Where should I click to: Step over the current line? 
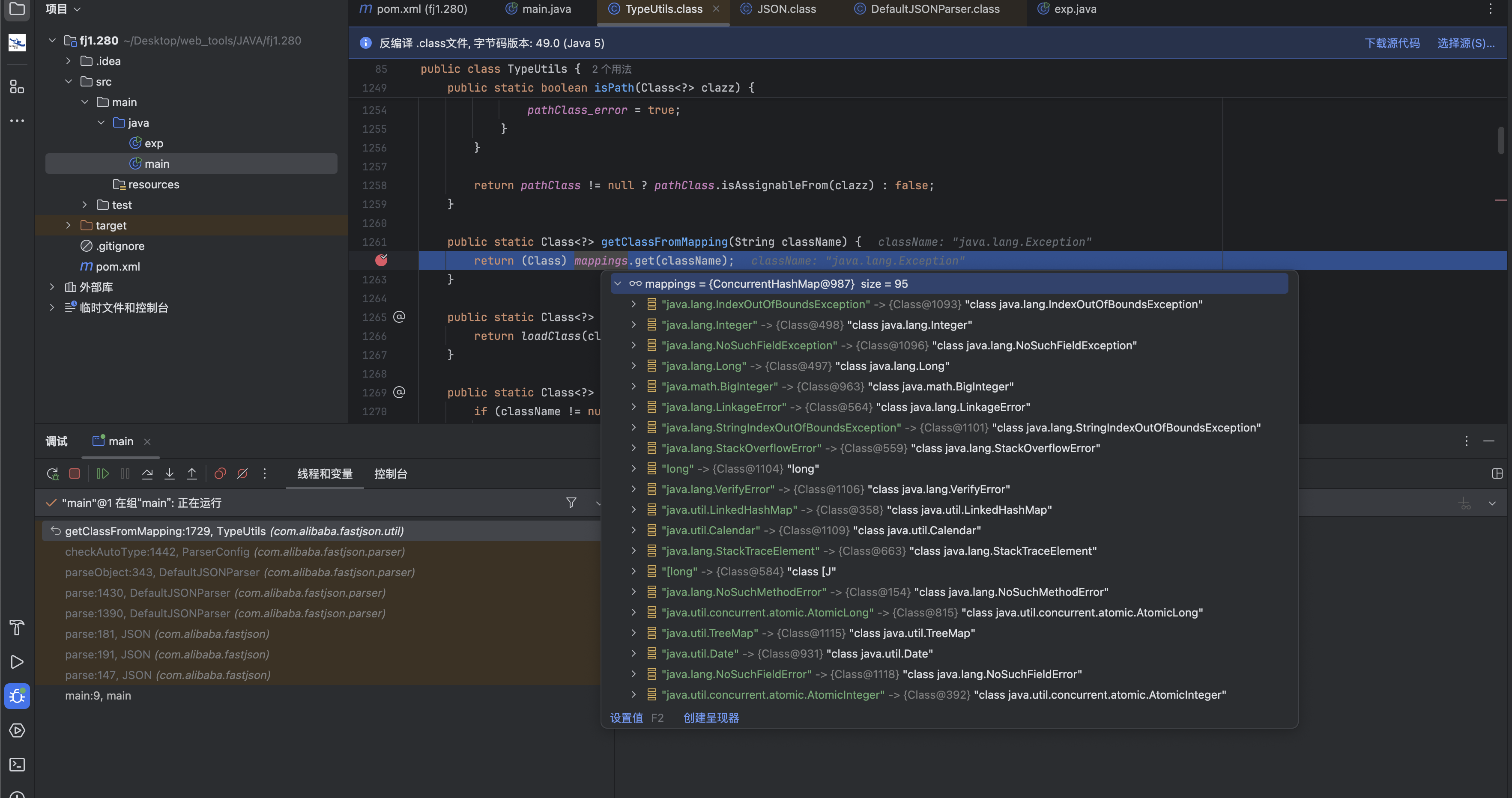point(147,473)
